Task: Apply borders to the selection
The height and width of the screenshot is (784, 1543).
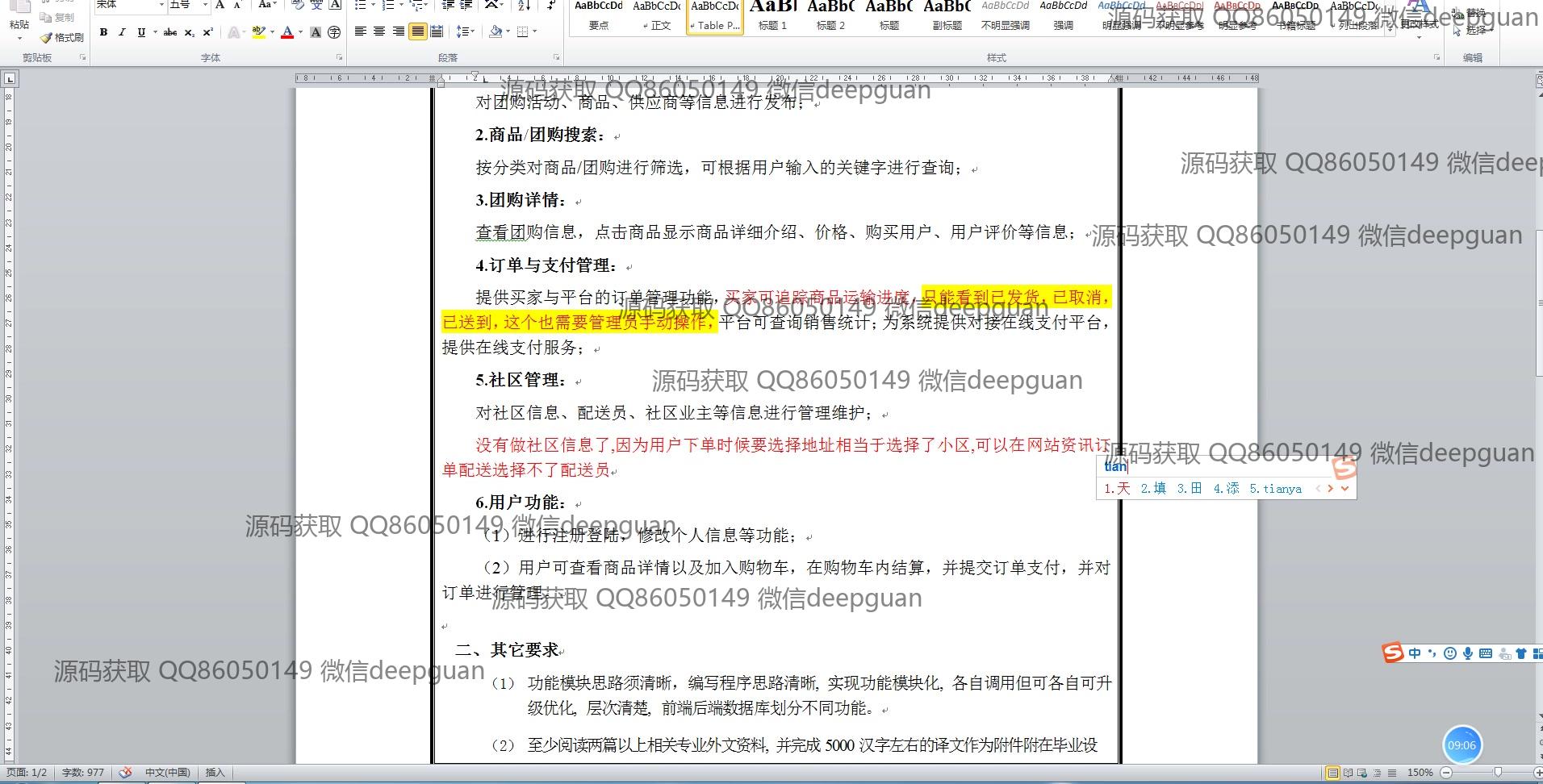Action: [x=522, y=31]
